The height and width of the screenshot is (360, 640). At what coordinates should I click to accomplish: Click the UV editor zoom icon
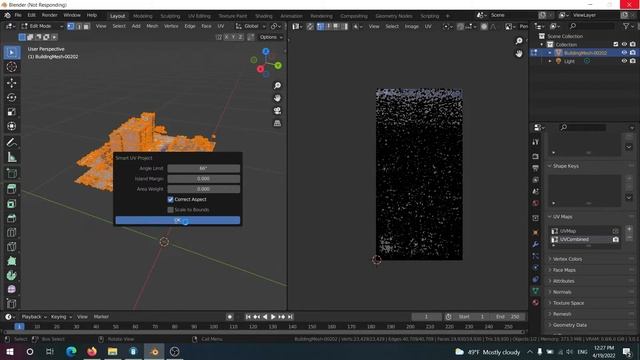[519, 41]
